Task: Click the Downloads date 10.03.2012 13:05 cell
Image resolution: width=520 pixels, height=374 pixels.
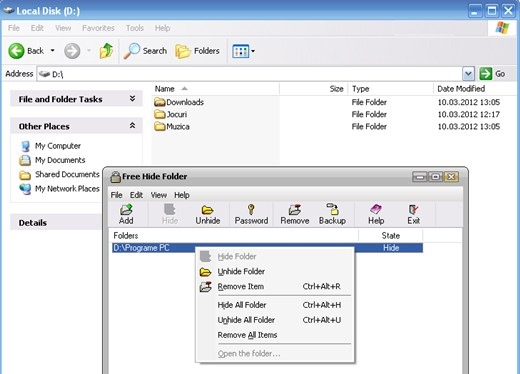Action: pyautogui.click(x=468, y=102)
